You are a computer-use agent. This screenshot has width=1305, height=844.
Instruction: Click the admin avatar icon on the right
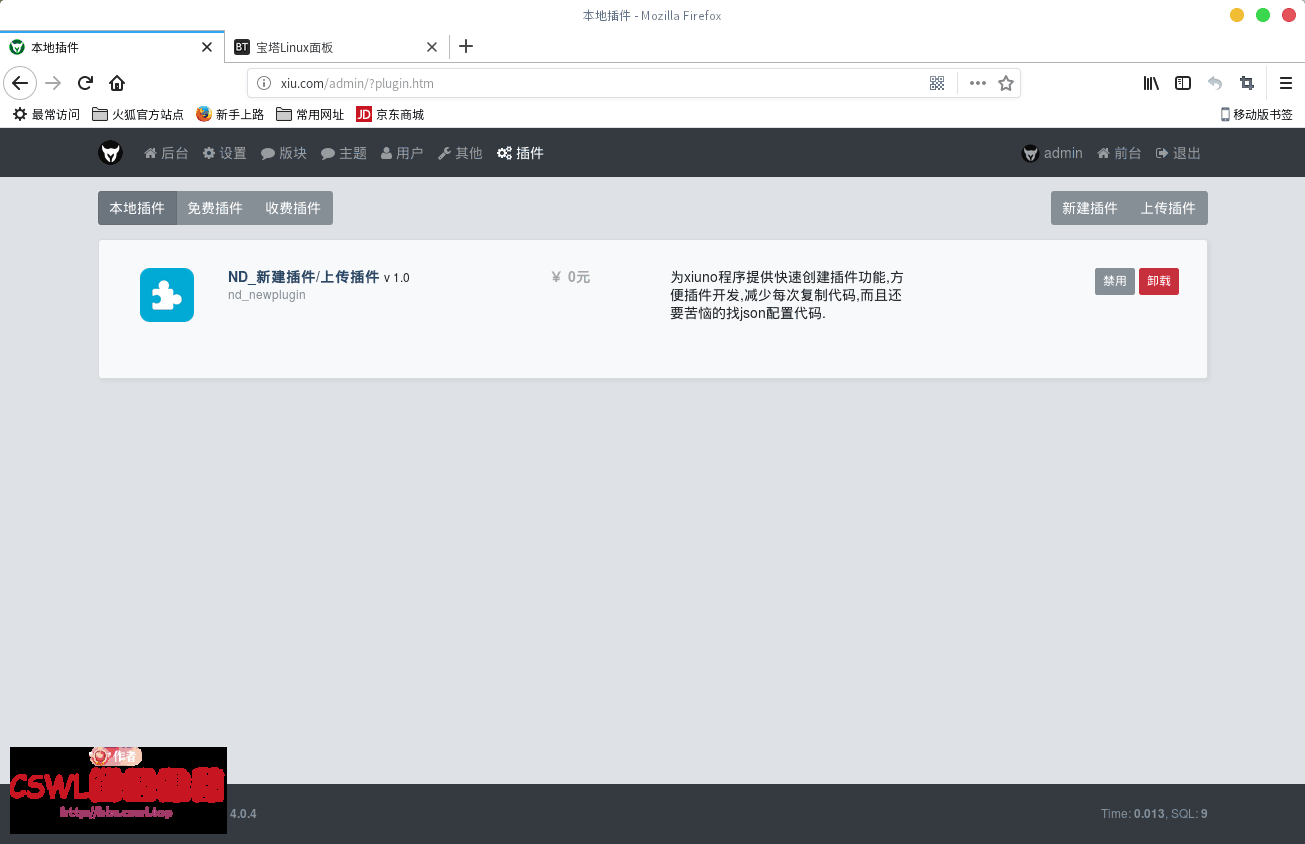coord(1030,152)
